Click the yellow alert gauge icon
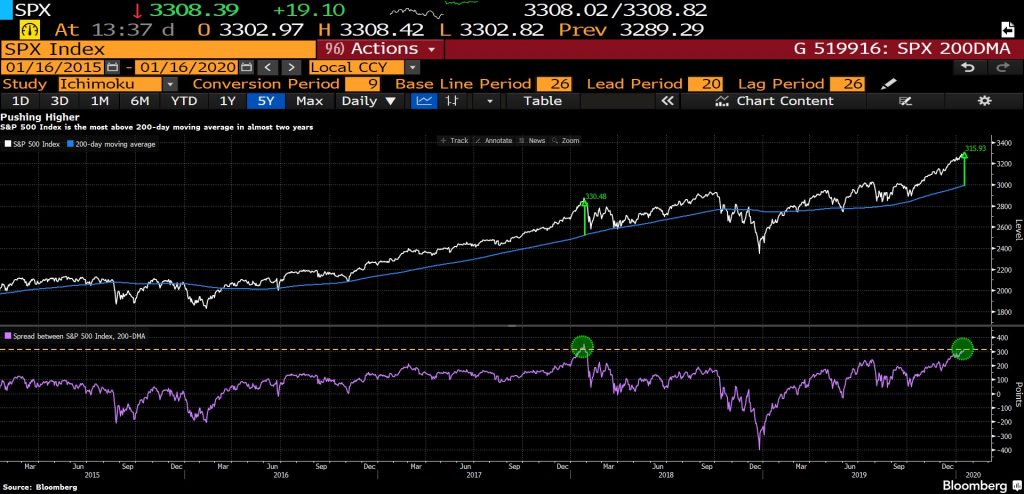This screenshot has height=494, width=1024. coord(31,30)
